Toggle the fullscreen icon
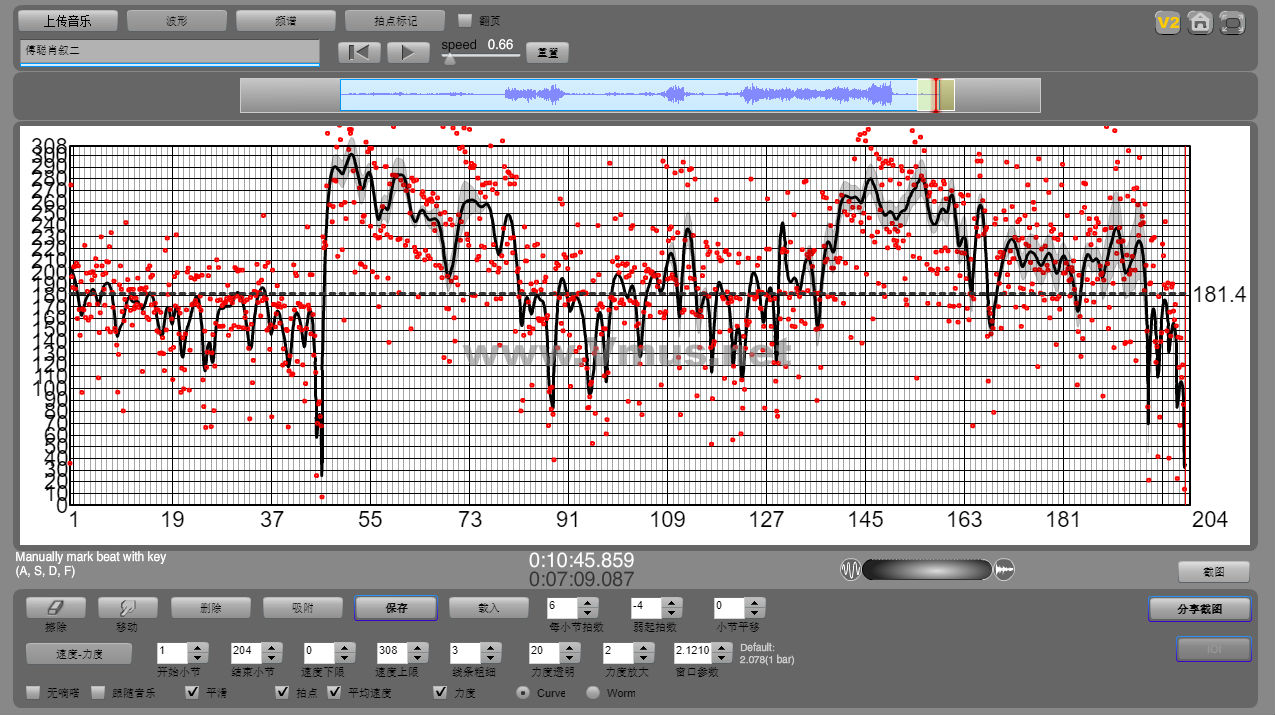Screen dimensions: 1275x715 [x=1233, y=22]
